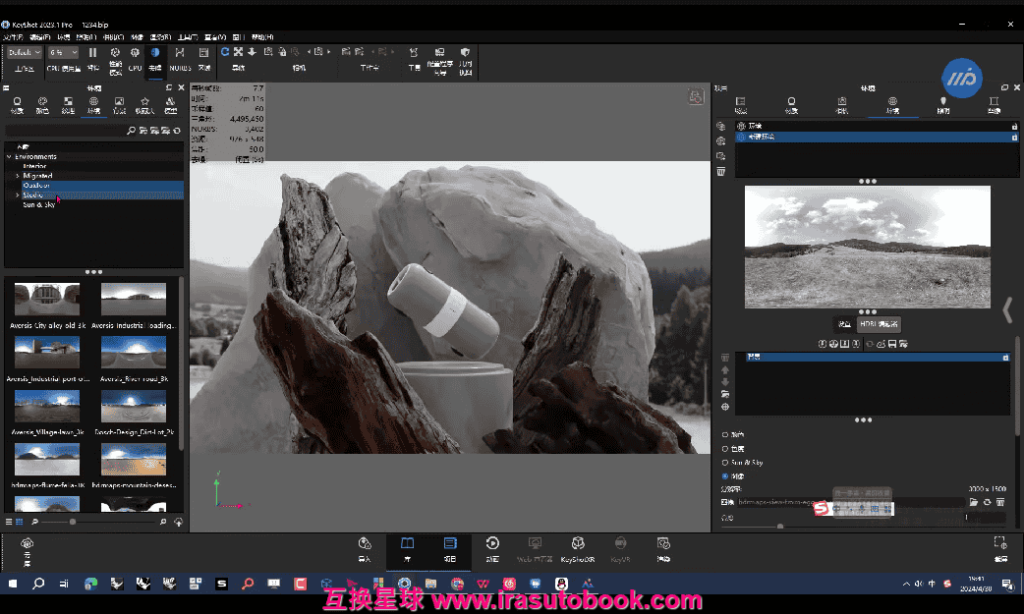Click the delete environment trash icon

721,171
